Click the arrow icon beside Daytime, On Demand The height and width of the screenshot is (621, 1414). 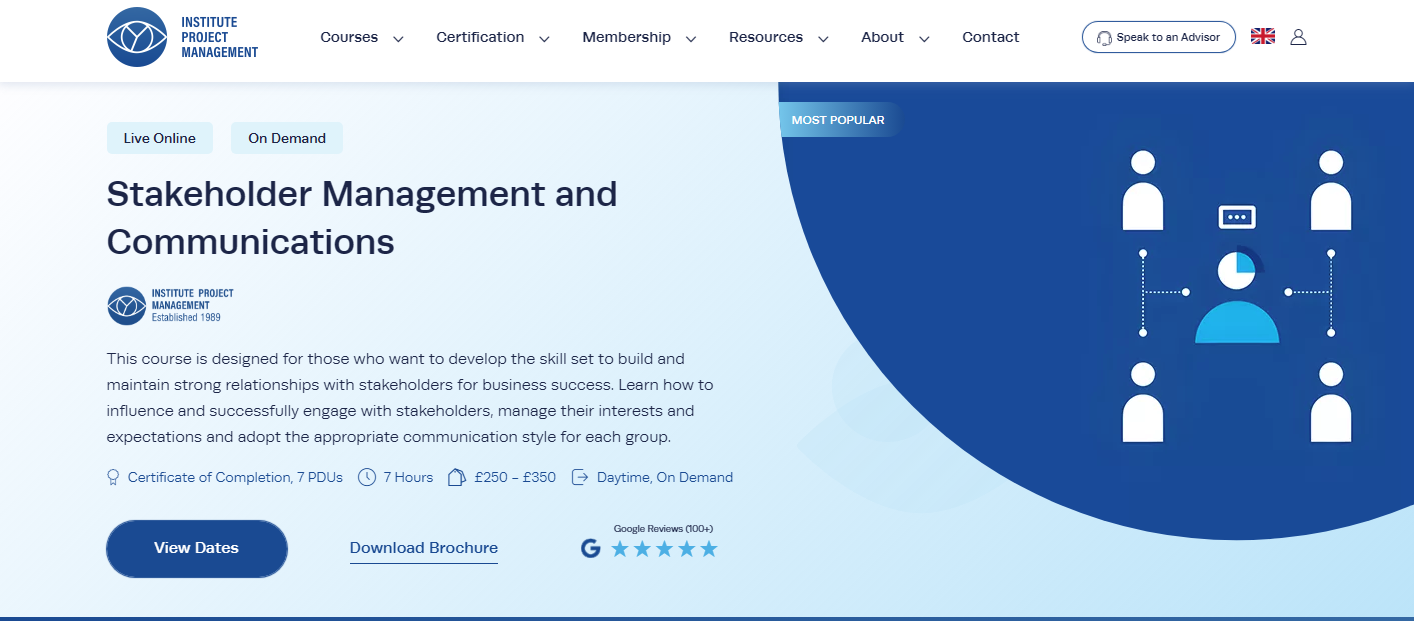click(x=580, y=477)
